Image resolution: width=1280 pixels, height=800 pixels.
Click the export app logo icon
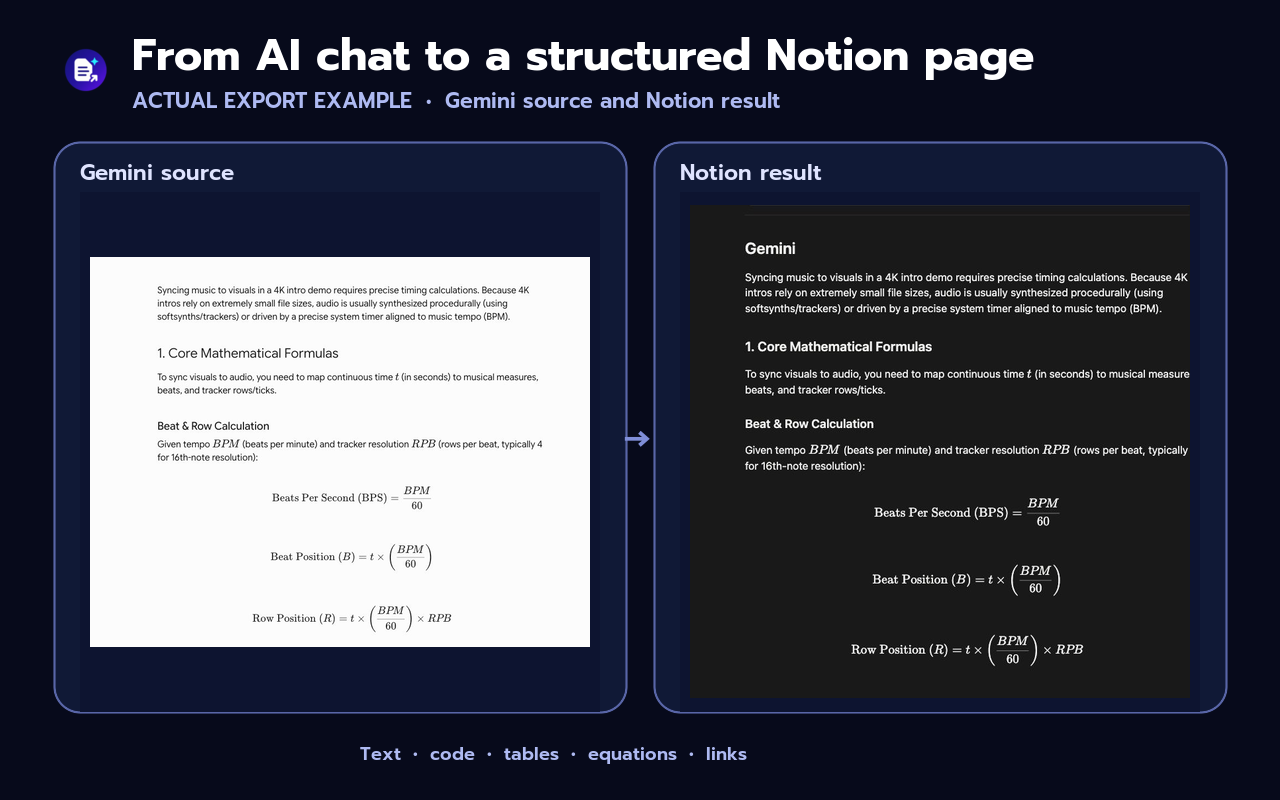[x=86, y=70]
